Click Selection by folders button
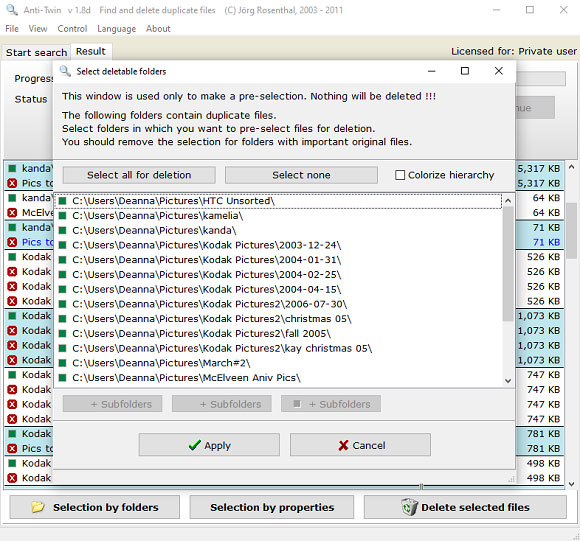The height and width of the screenshot is (541, 580). click(95, 507)
